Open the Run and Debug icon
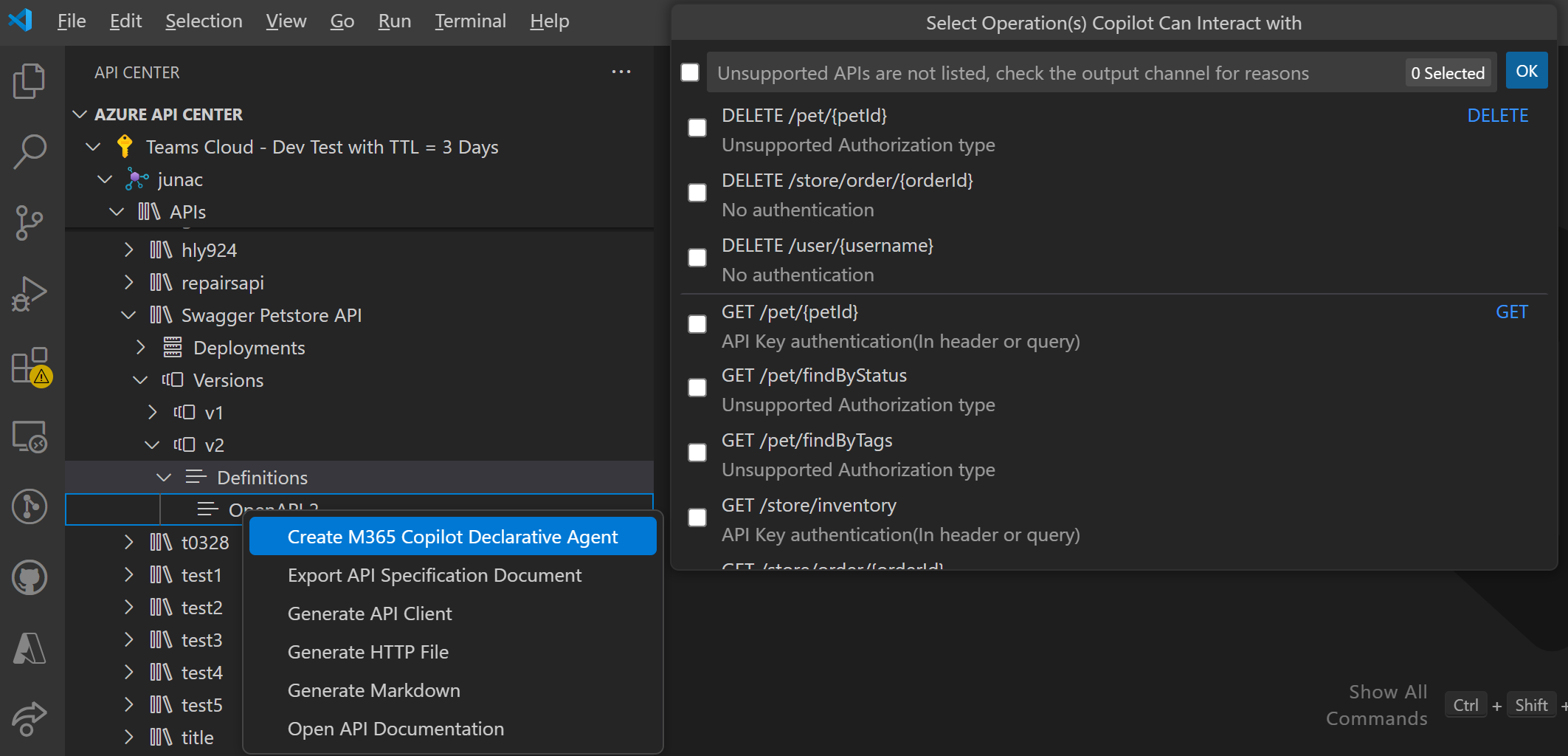The width and height of the screenshot is (1568, 756). [x=30, y=294]
